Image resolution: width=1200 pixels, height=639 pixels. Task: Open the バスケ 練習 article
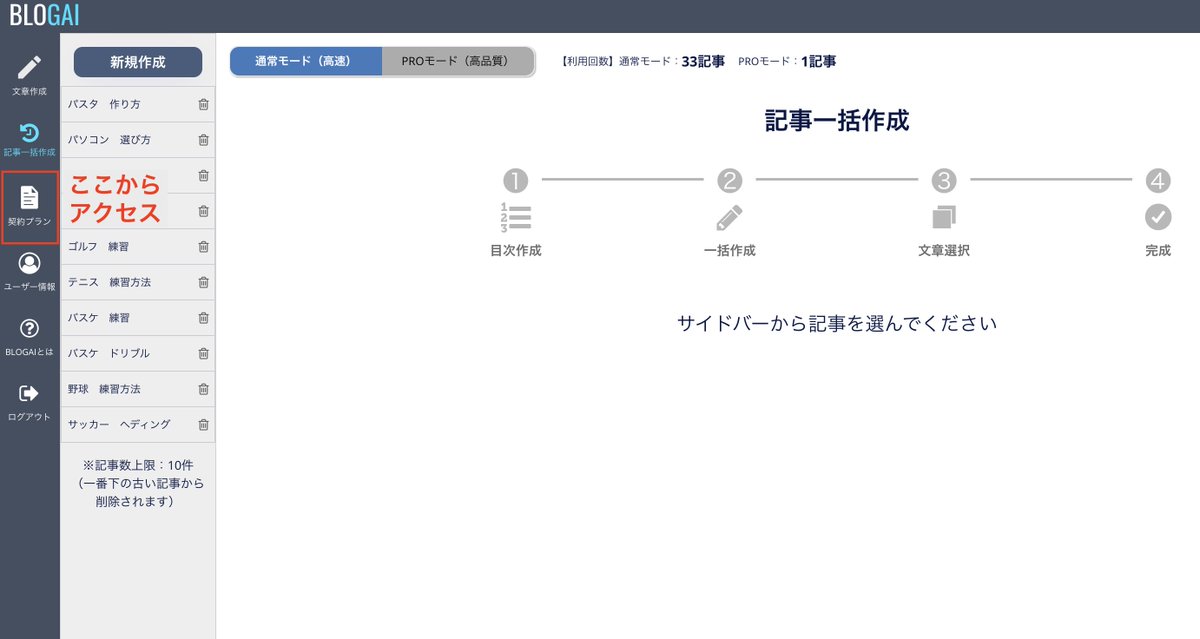[138, 318]
